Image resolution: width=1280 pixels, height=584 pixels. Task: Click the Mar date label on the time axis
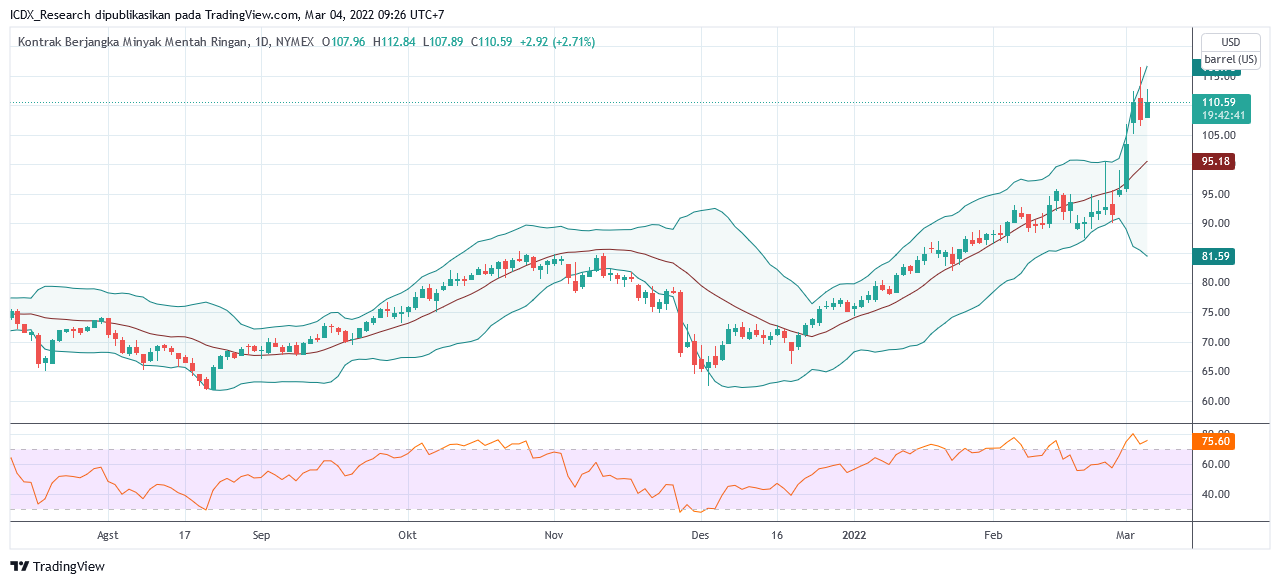(x=1126, y=535)
